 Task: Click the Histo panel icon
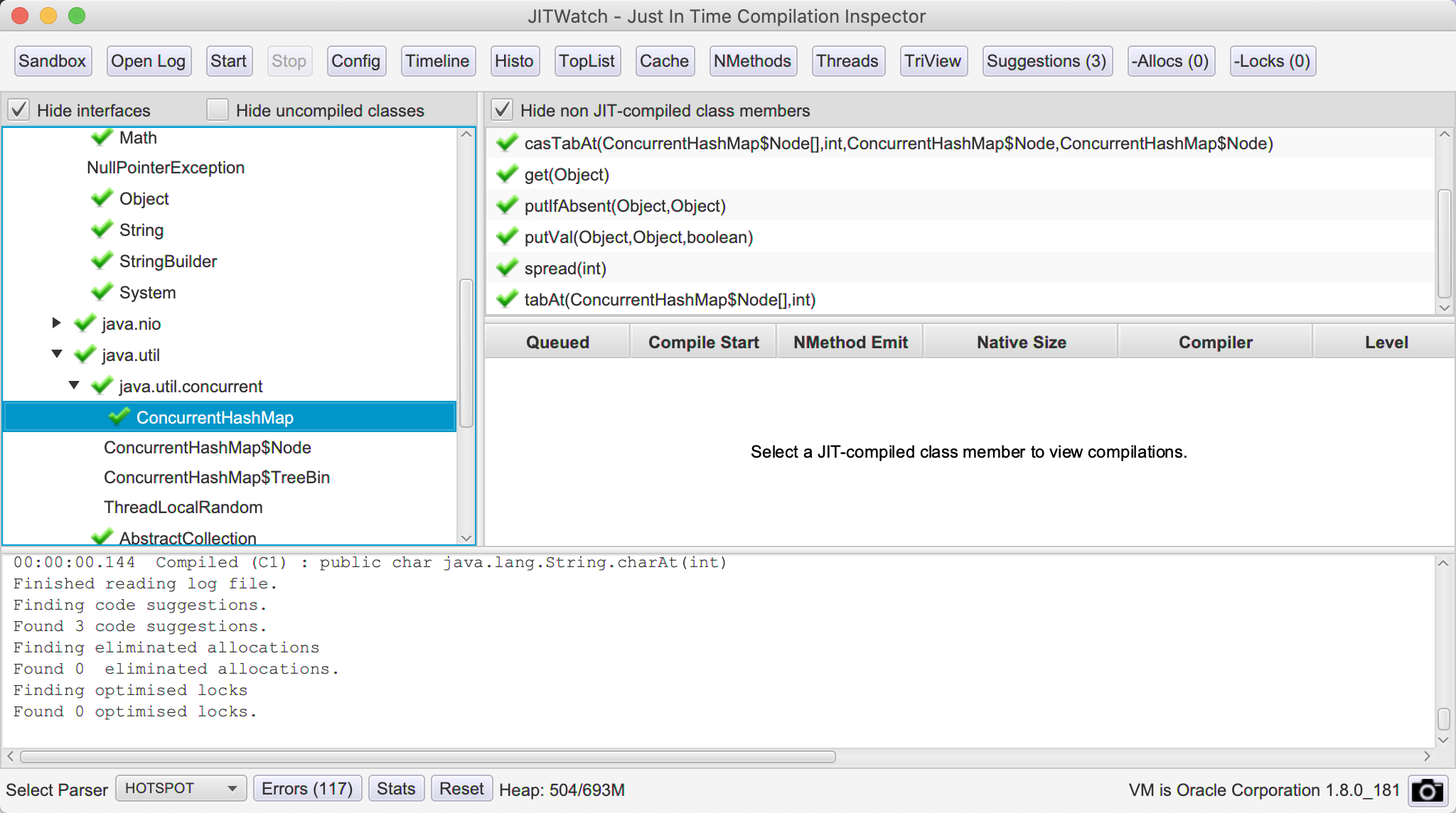[513, 62]
